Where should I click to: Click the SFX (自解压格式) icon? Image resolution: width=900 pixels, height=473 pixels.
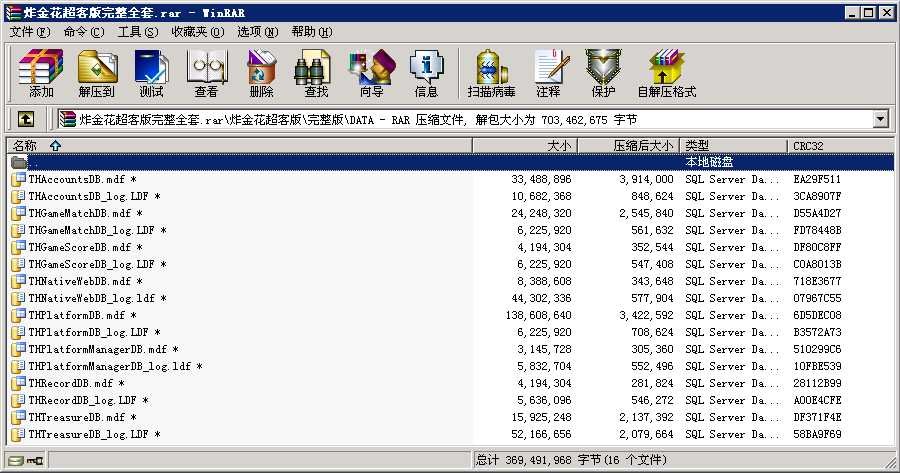(666, 73)
